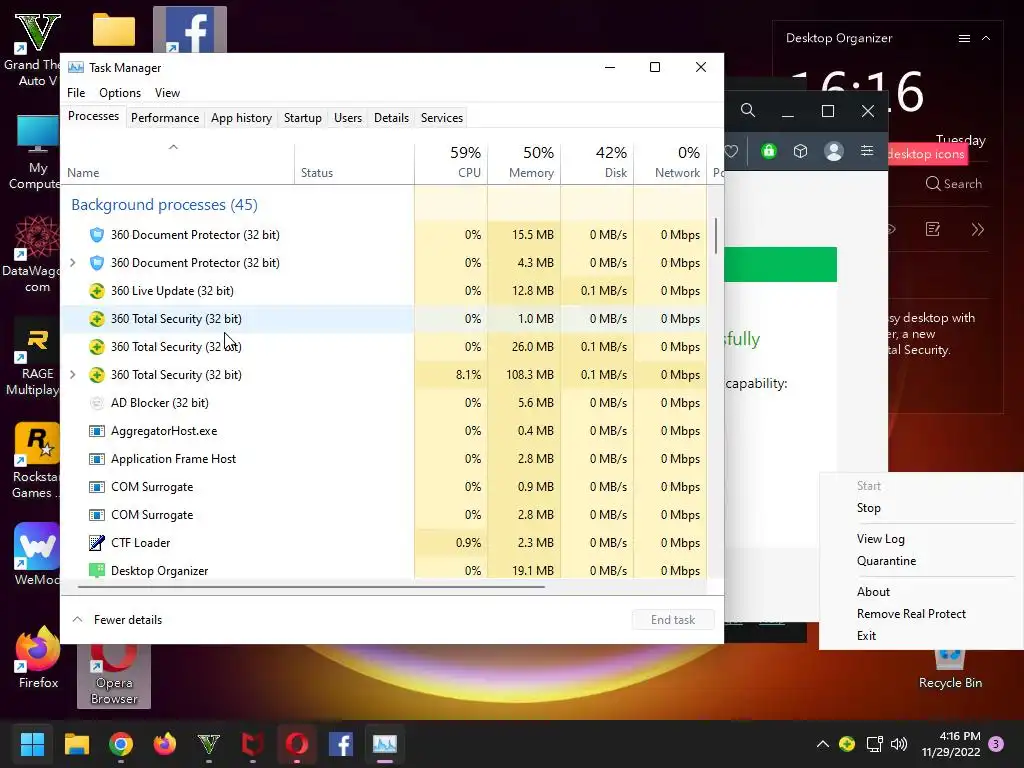
Task: Select the Processes tab
Action: (93, 116)
